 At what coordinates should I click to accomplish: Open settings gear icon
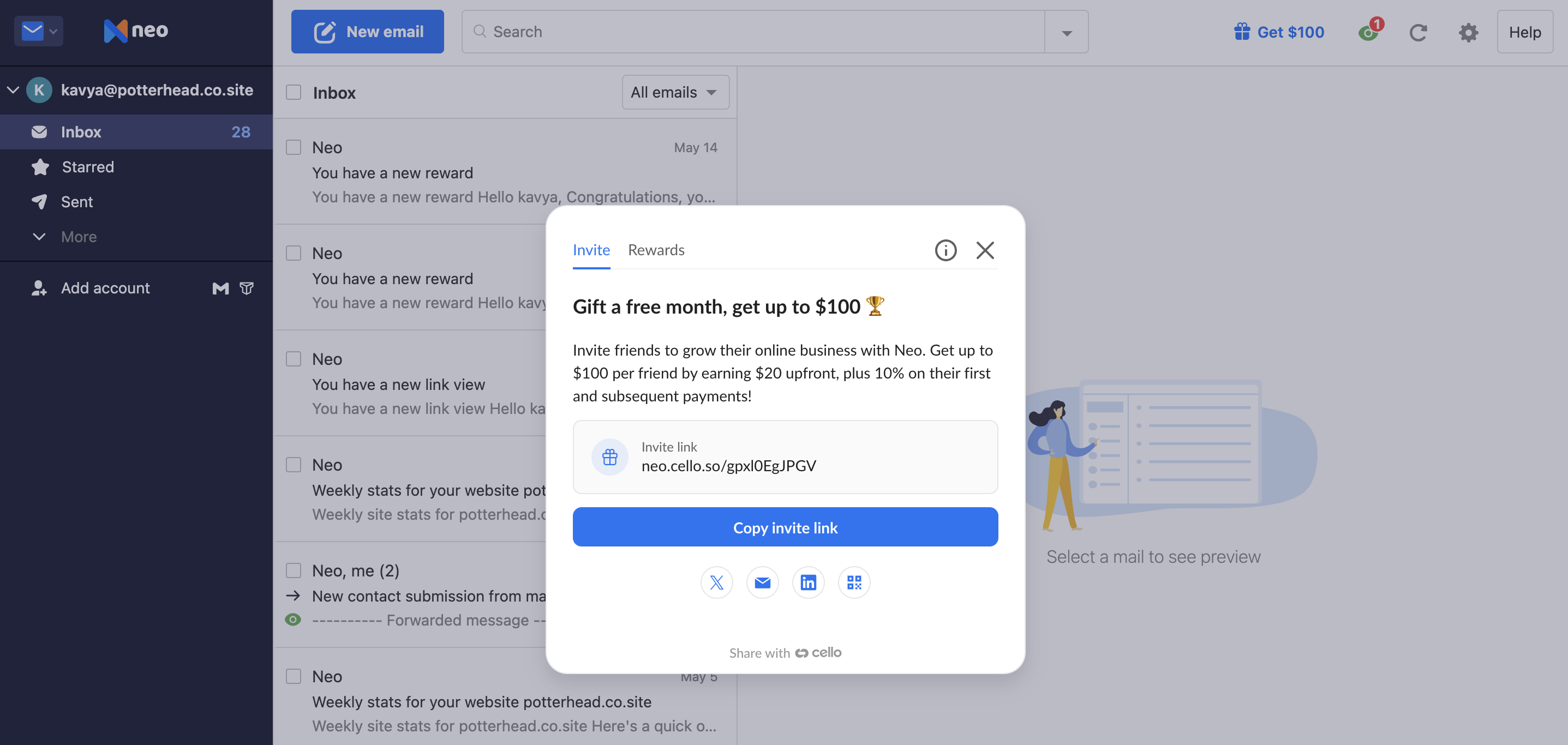(1468, 32)
